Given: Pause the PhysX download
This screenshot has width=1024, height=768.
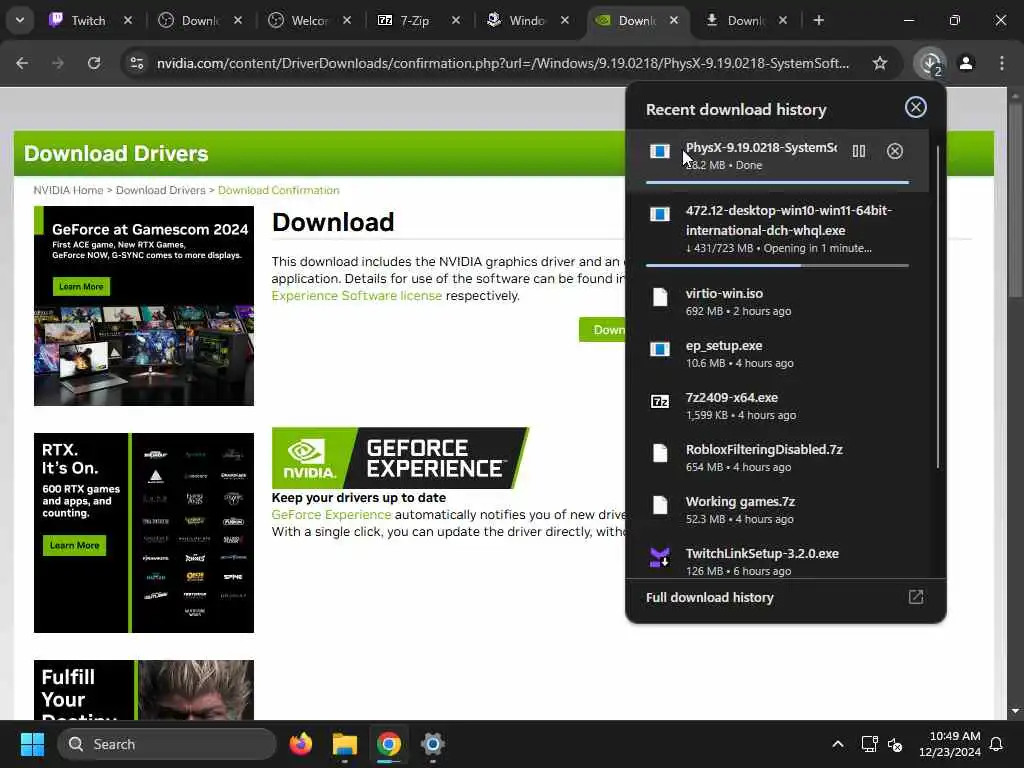Looking at the screenshot, I should coord(859,152).
